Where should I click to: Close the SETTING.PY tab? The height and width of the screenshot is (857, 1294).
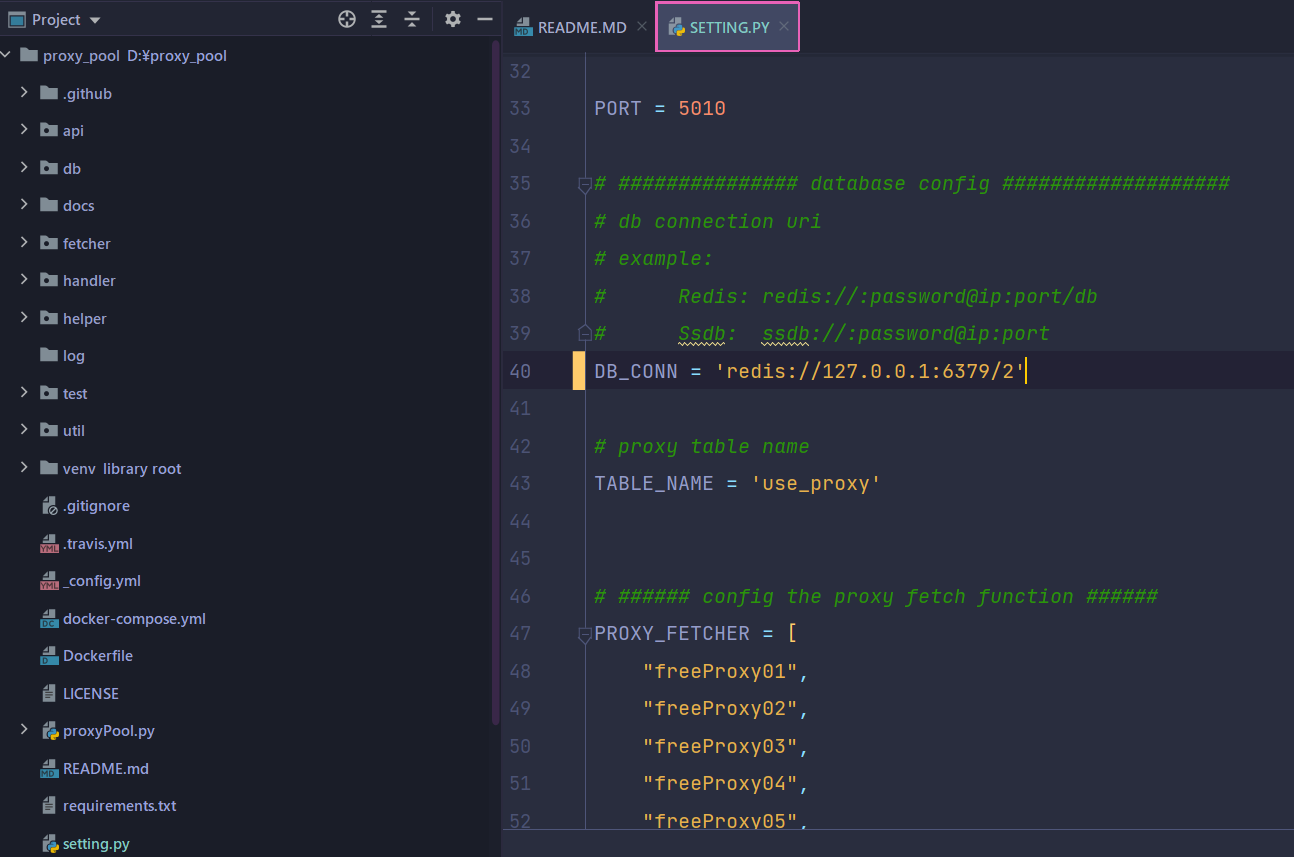coord(785,27)
